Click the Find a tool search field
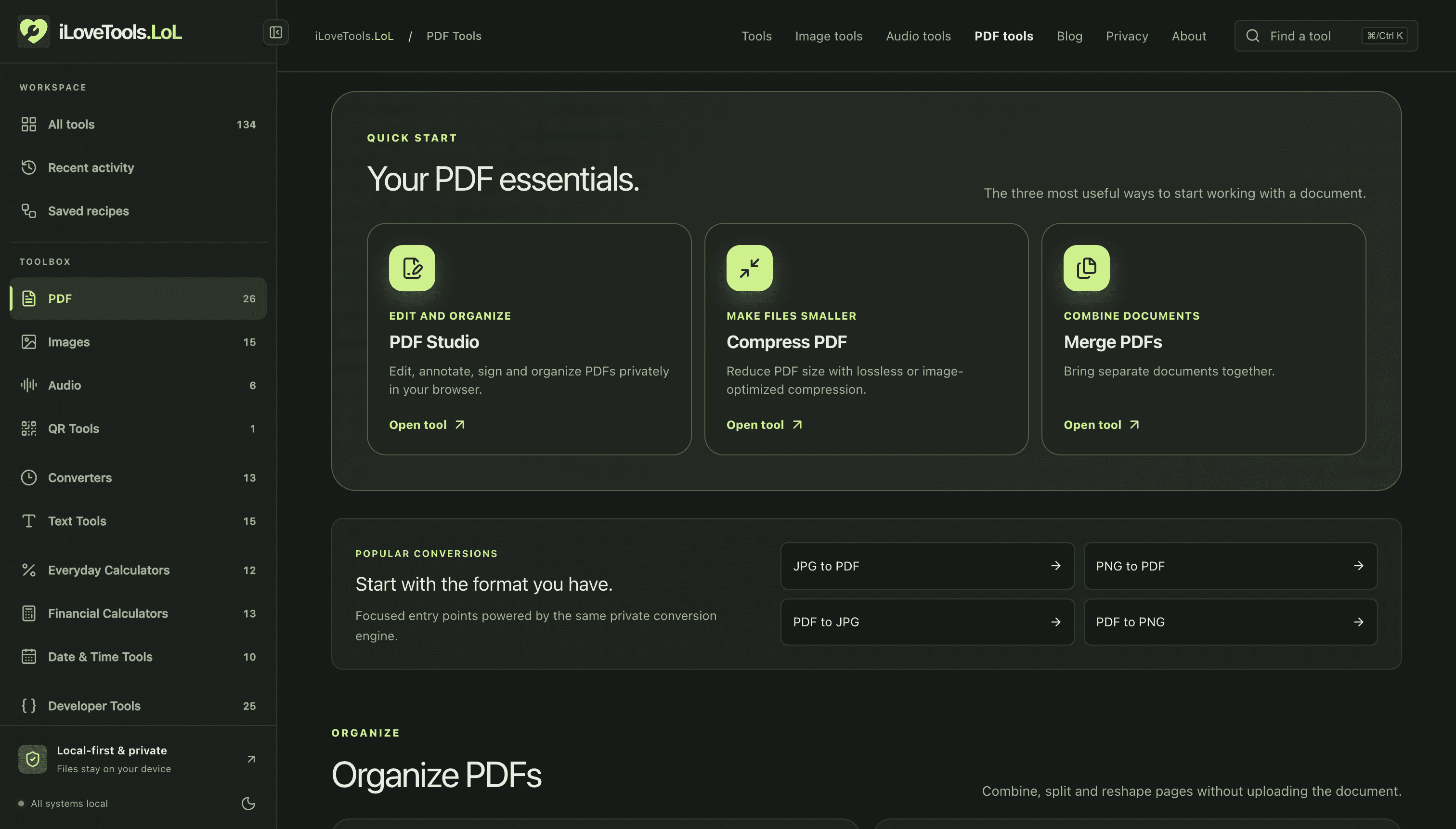The height and width of the screenshot is (829, 1456). 1326,36
